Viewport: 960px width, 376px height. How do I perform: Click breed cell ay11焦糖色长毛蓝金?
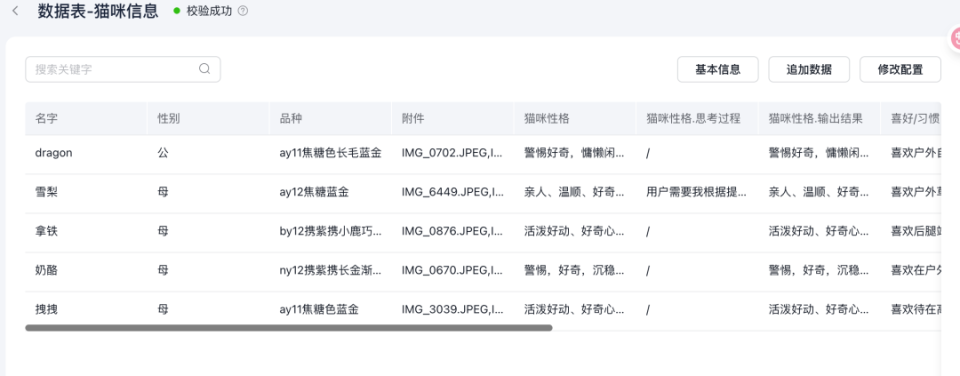[x=330, y=153]
